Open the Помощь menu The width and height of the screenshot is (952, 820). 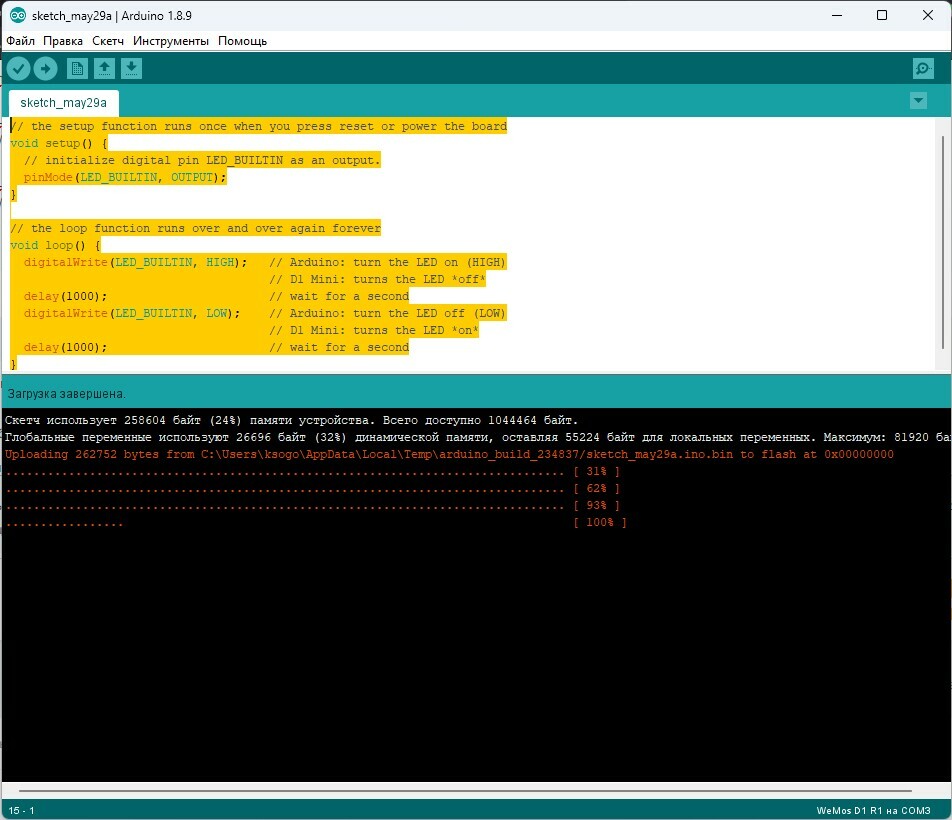pos(242,41)
